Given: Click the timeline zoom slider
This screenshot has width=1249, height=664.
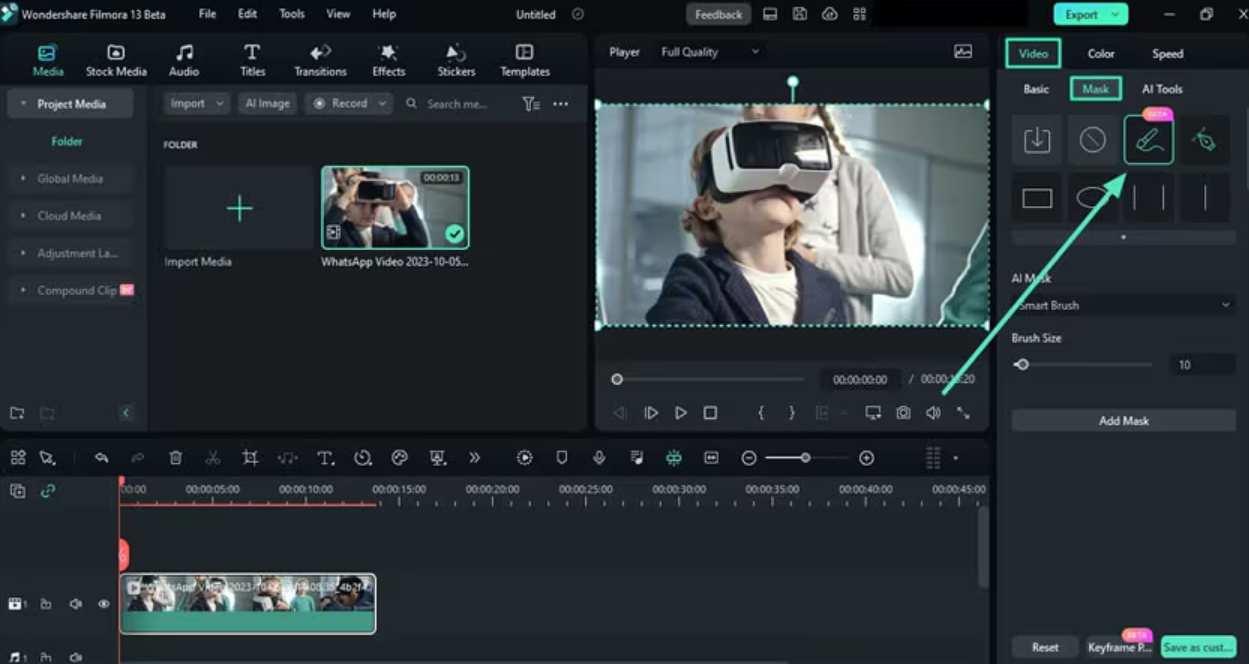Looking at the screenshot, I should click(x=804, y=457).
